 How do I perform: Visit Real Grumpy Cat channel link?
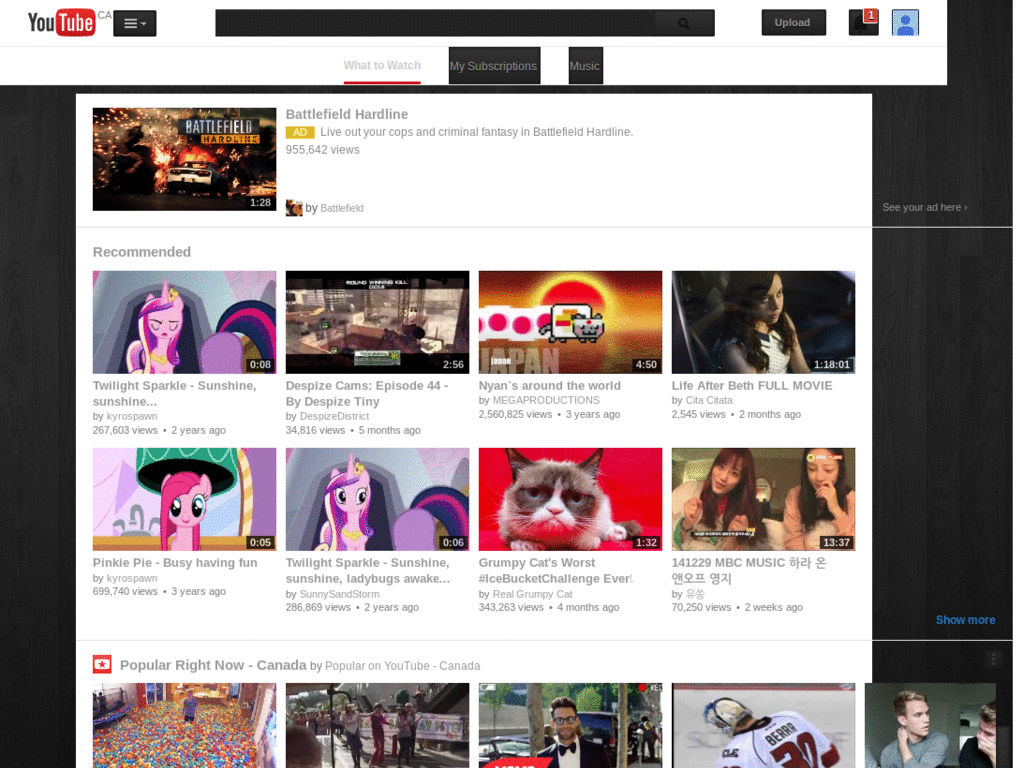click(x=532, y=594)
